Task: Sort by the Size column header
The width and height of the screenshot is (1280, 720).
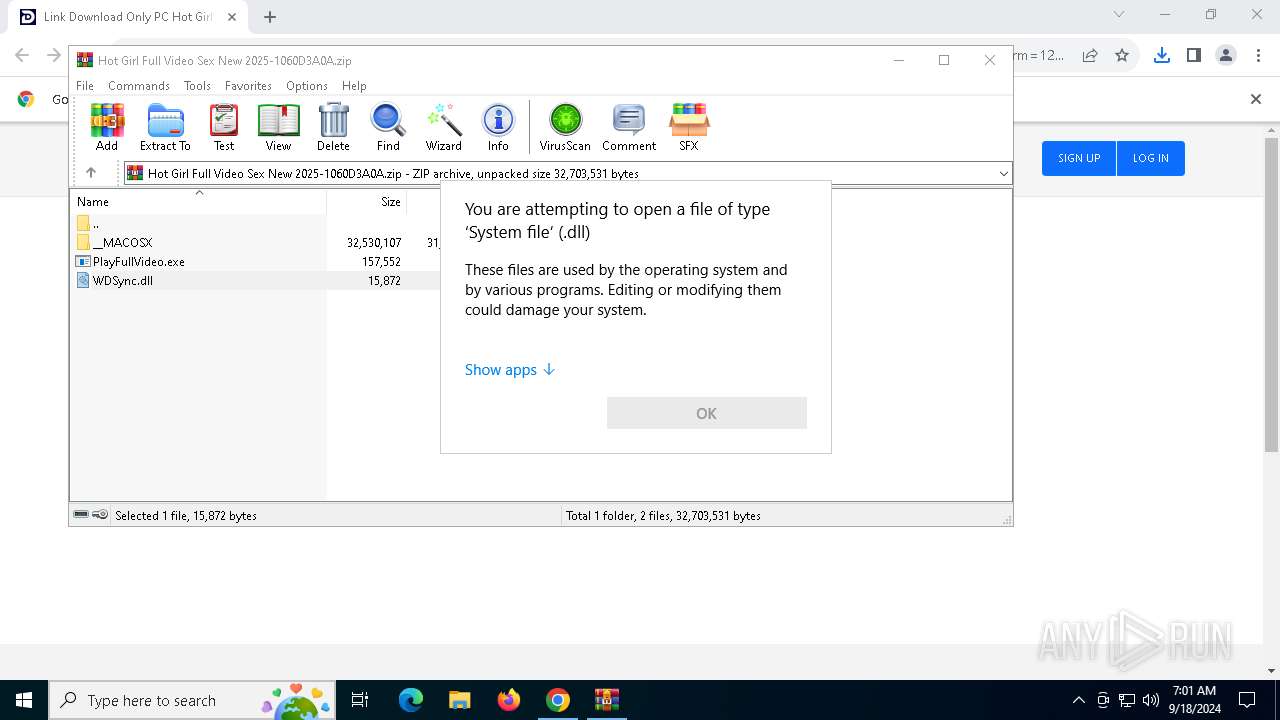Action: 367,201
